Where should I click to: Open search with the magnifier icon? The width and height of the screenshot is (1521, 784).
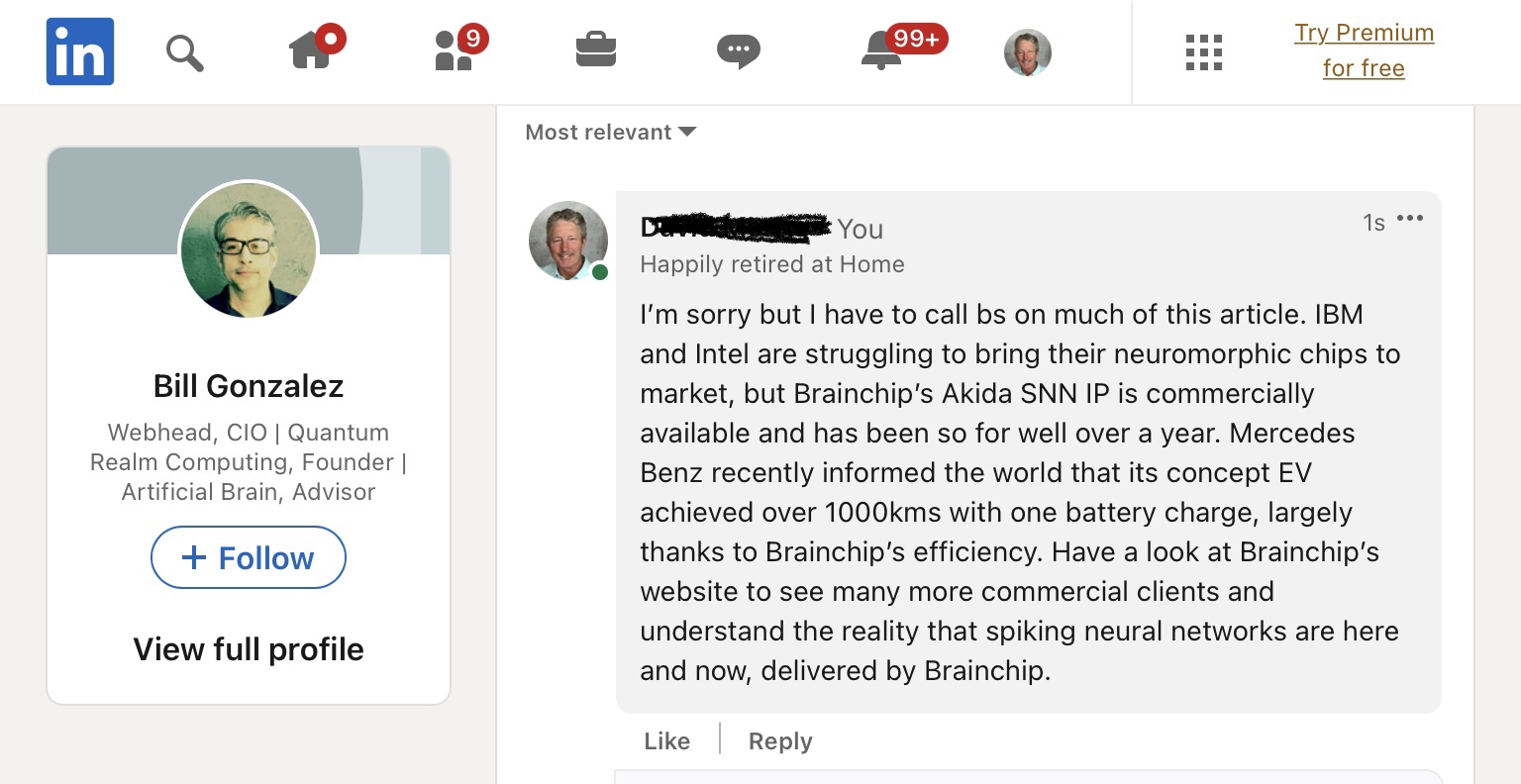[x=184, y=52]
